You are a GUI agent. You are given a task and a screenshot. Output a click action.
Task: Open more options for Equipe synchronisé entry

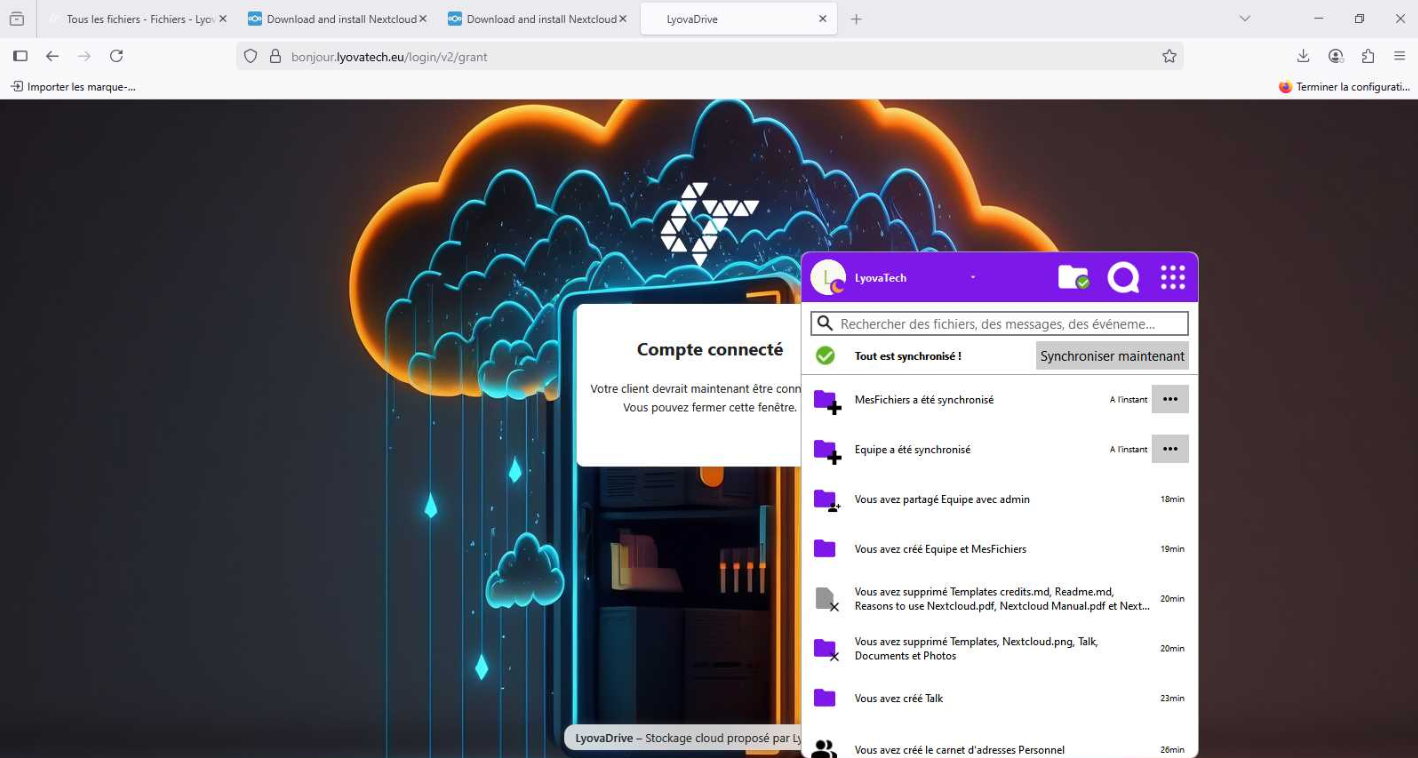point(1170,449)
